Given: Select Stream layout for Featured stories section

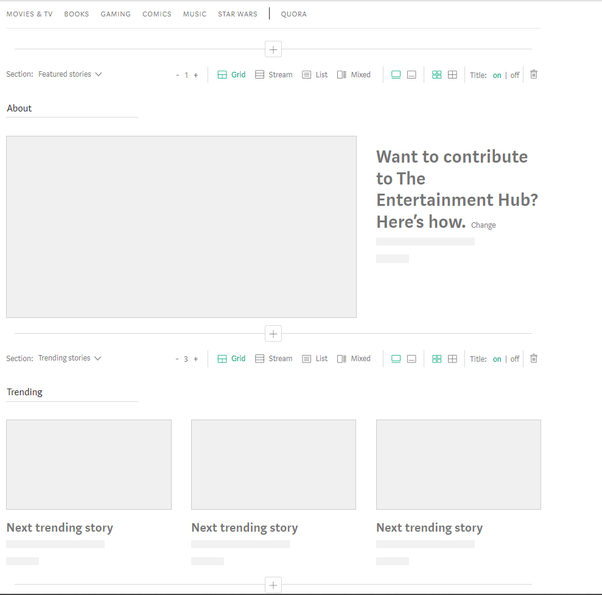Looking at the screenshot, I should coord(274,74).
